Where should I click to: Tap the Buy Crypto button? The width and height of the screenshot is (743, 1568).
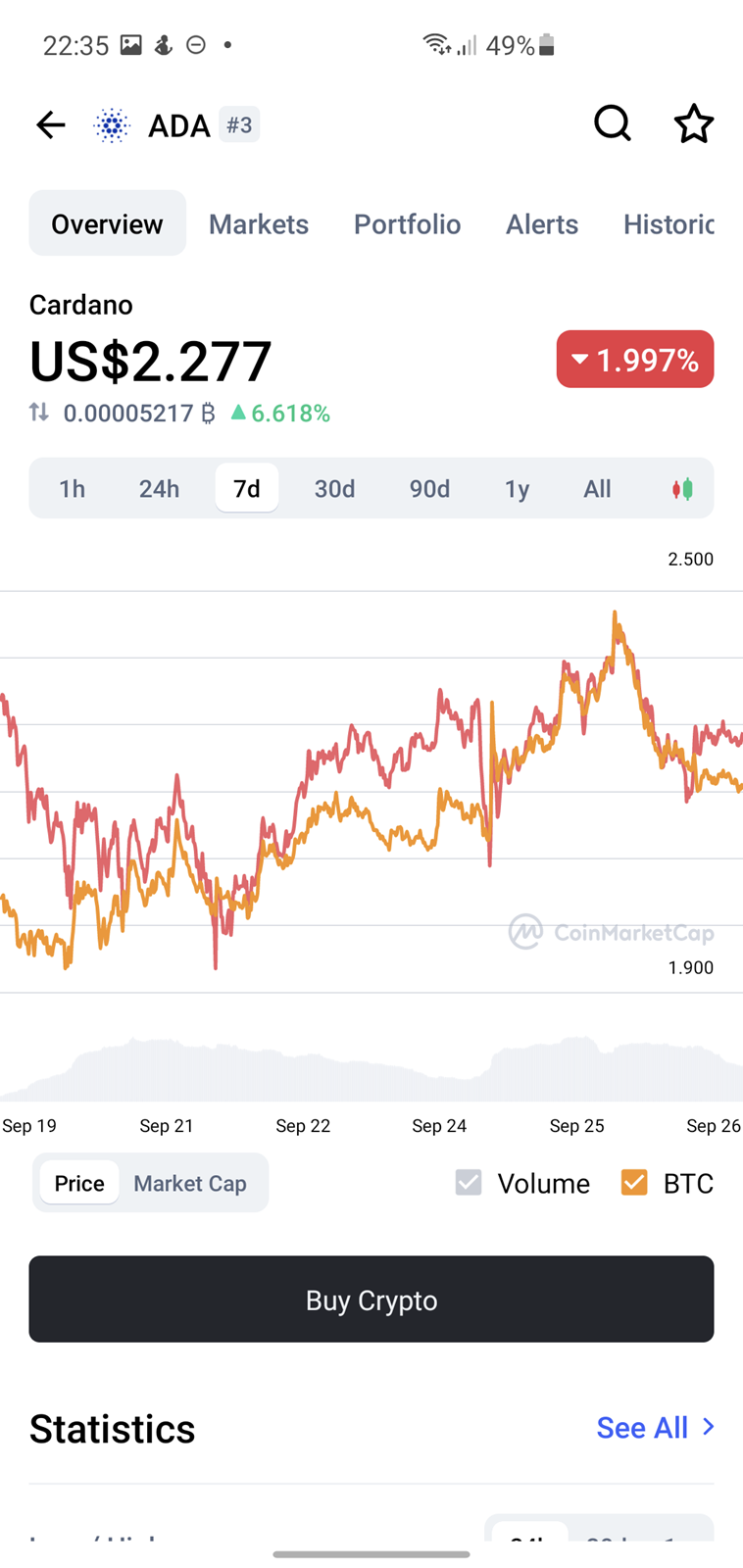(371, 1299)
